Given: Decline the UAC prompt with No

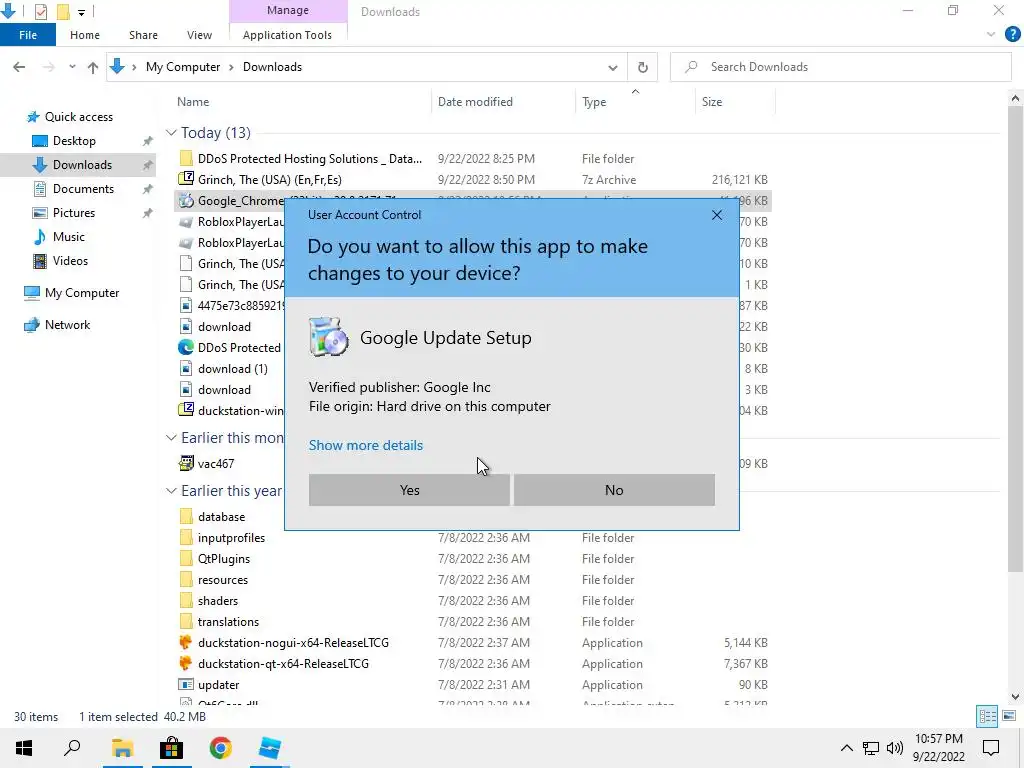Looking at the screenshot, I should coord(614,490).
